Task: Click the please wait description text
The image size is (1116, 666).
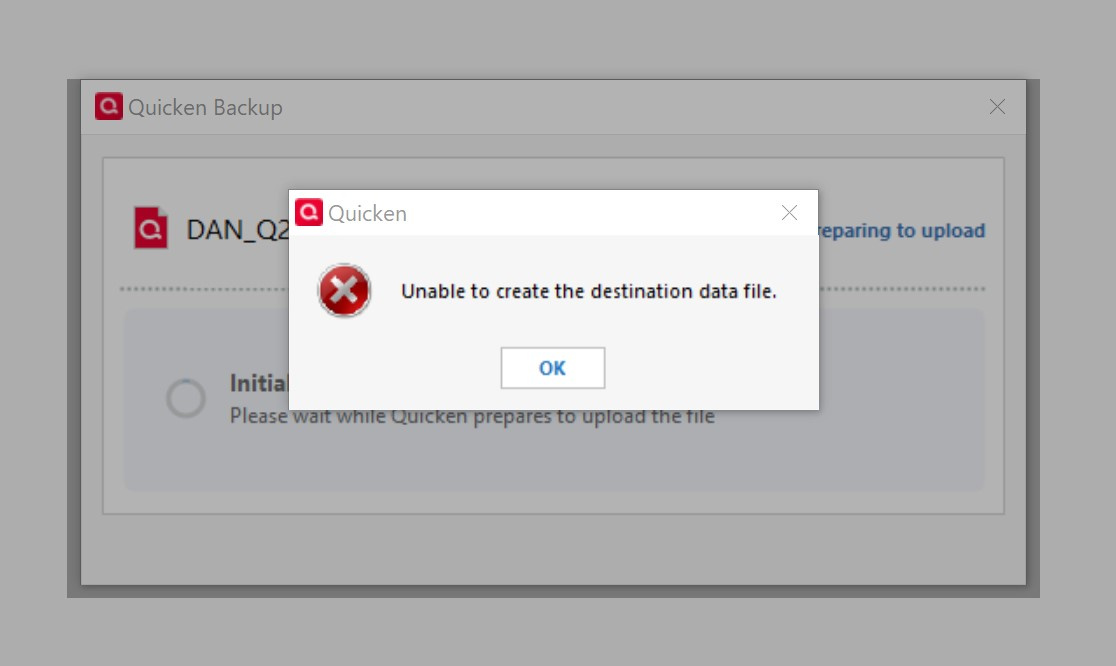Action: [472, 416]
